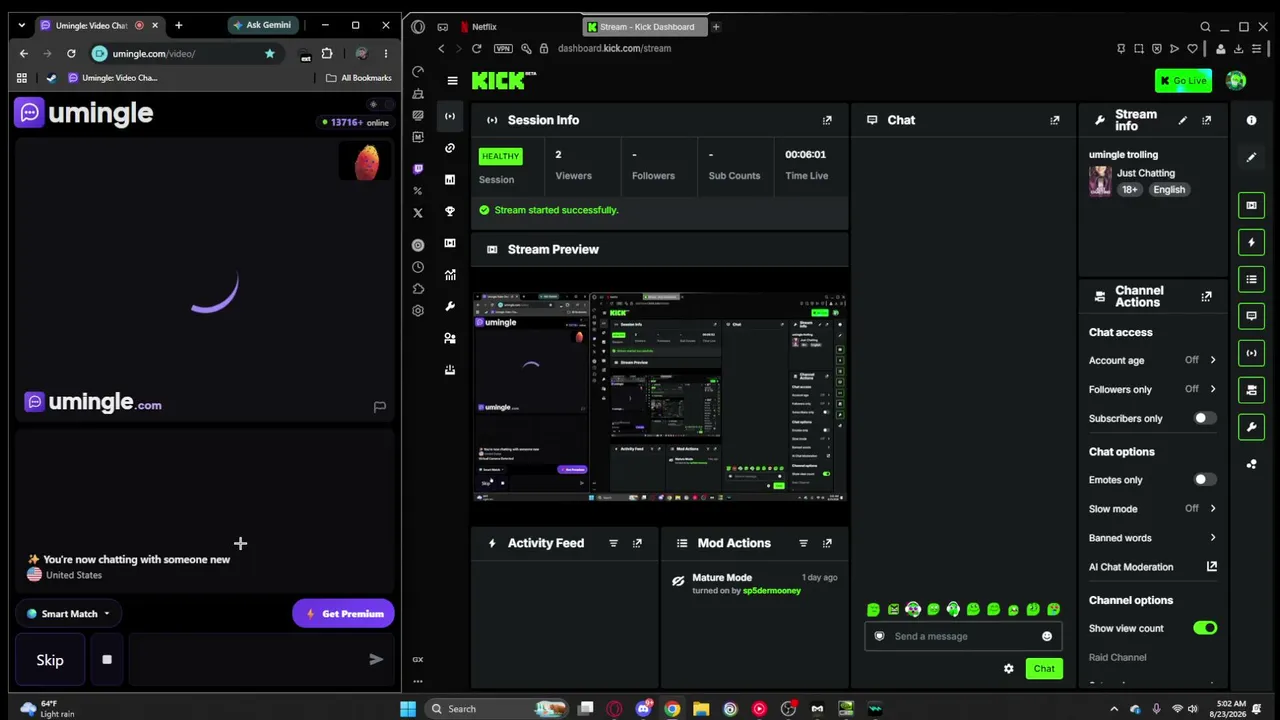The image size is (1280, 720).
Task: Open the Stream section in Kick sidebar
Action: tap(450, 116)
